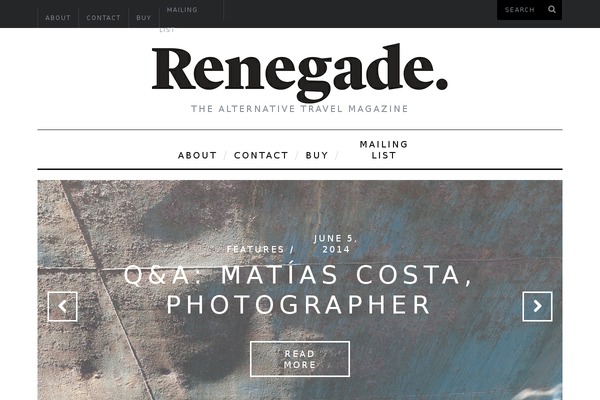This screenshot has height=400, width=600.
Task: Click the June 5, 2014 date
Action: tap(336, 244)
